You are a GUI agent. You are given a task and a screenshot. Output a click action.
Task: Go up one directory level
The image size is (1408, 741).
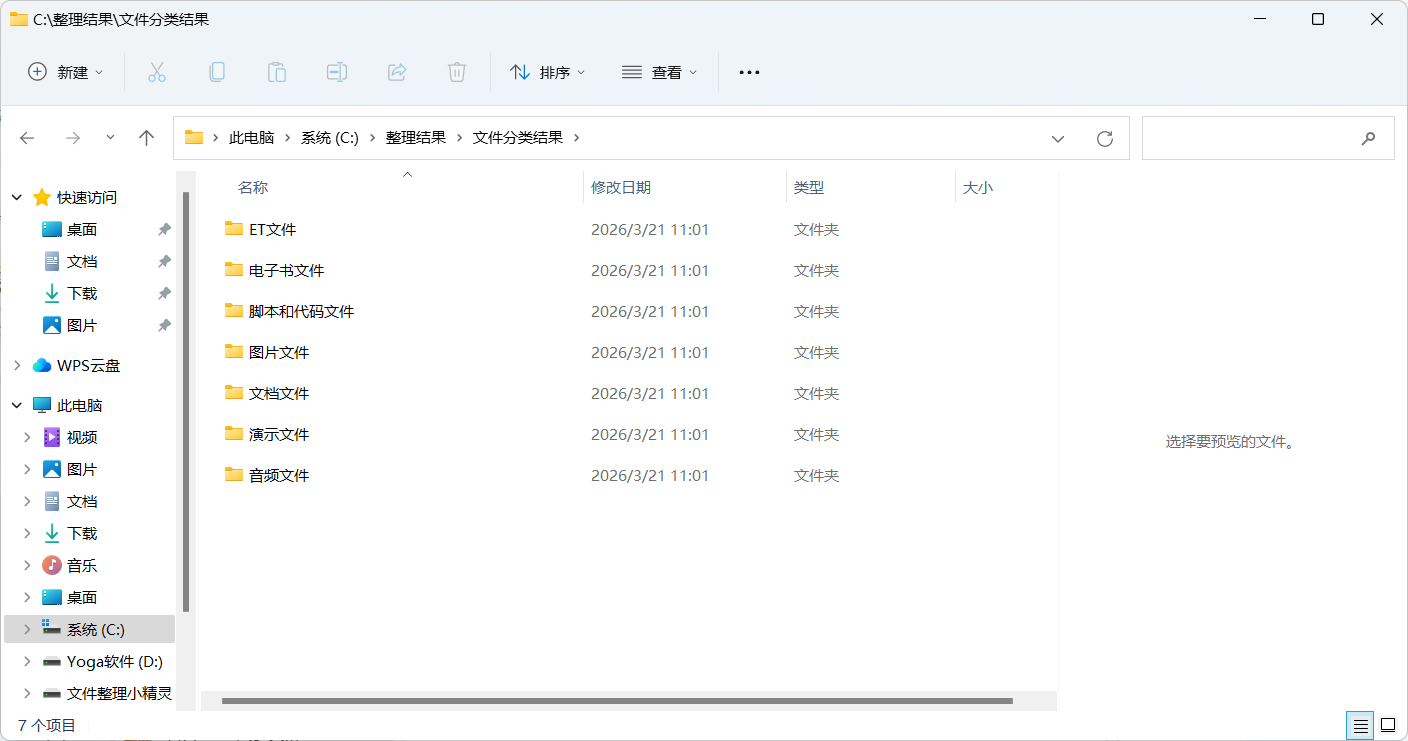click(147, 139)
